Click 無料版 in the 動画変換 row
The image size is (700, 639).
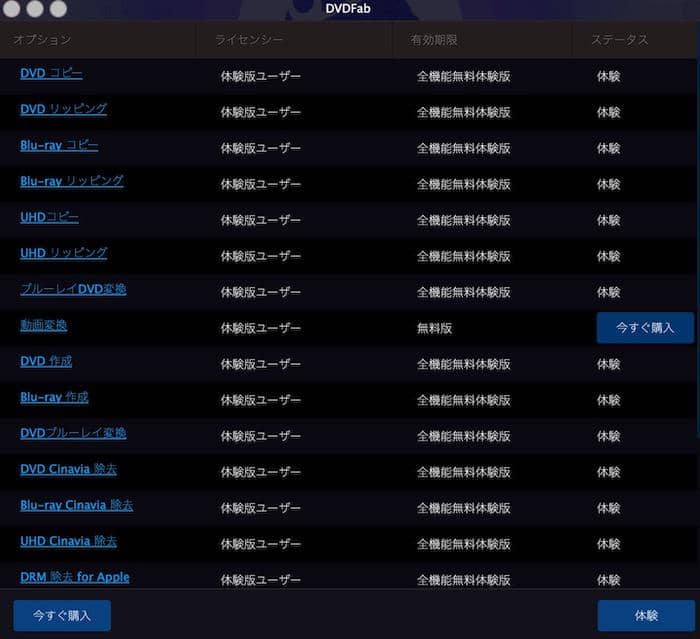click(434, 329)
